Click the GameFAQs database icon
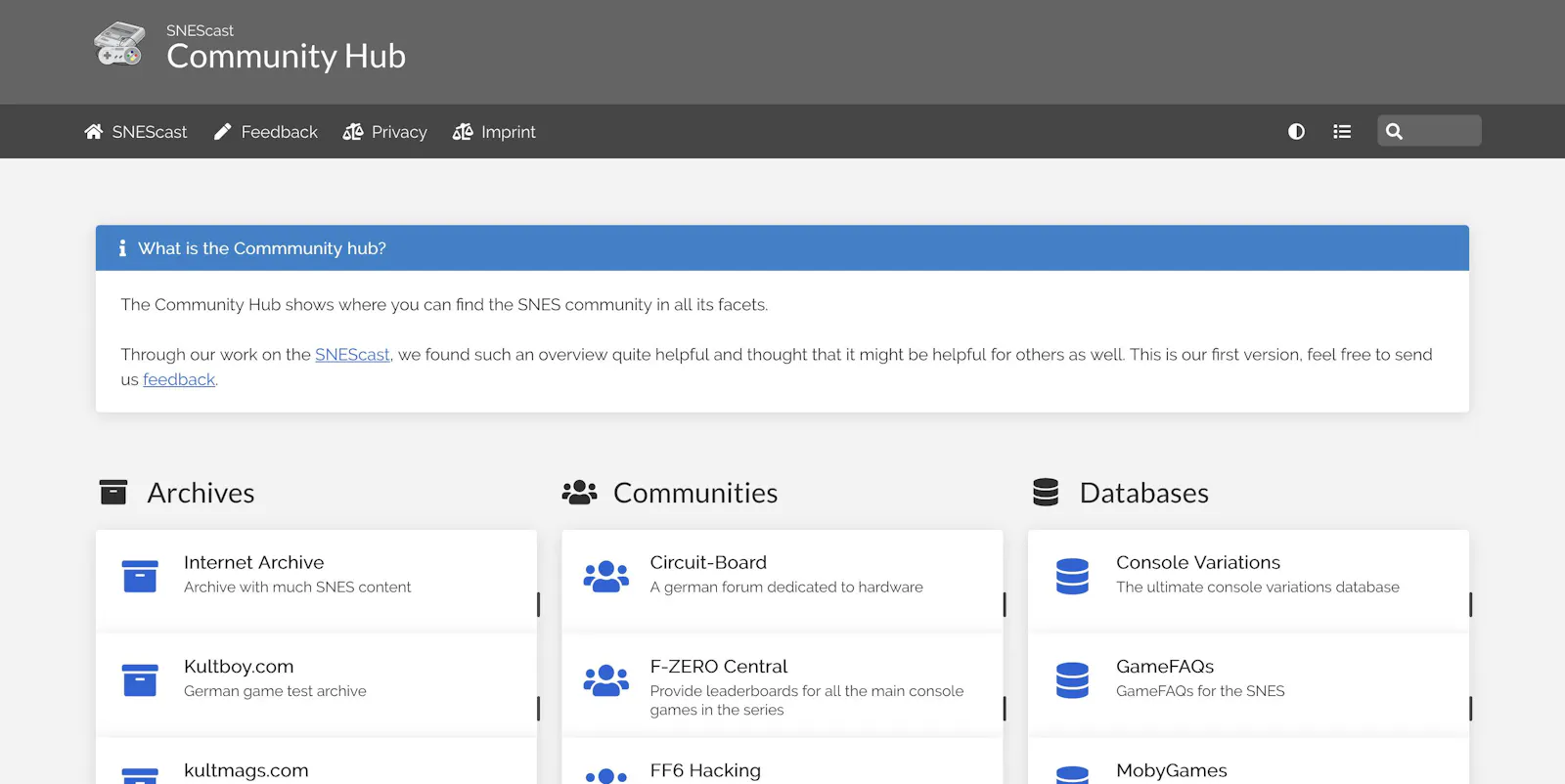 click(x=1072, y=679)
